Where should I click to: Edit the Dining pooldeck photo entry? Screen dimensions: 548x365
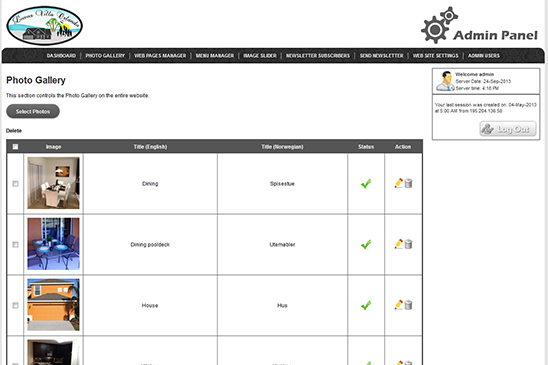point(399,244)
